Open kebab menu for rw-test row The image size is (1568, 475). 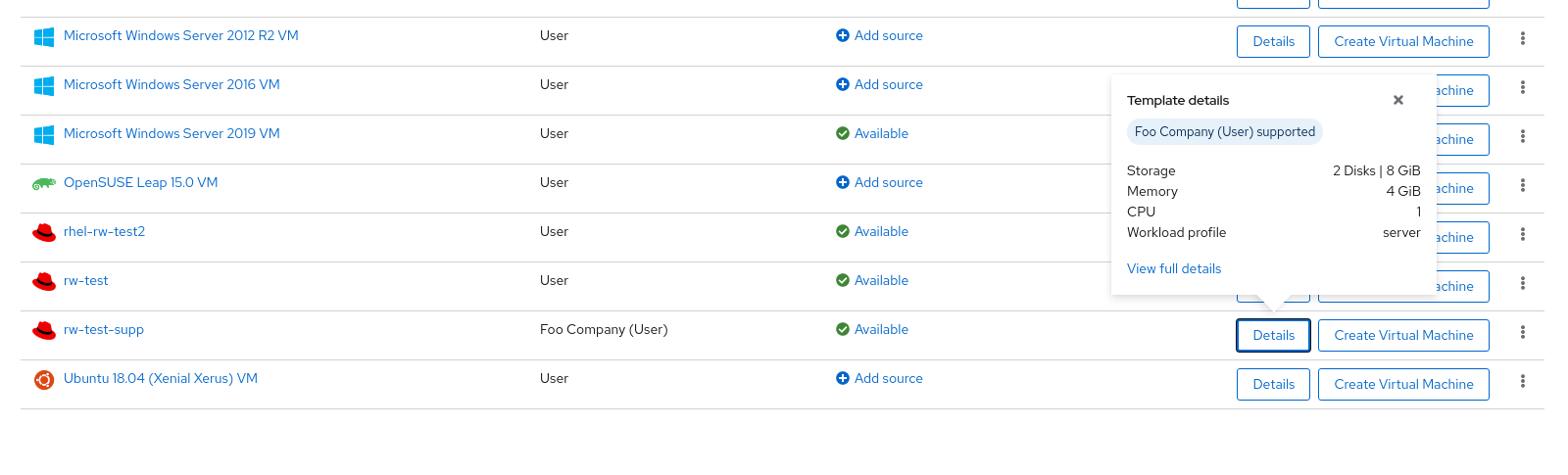(1523, 283)
